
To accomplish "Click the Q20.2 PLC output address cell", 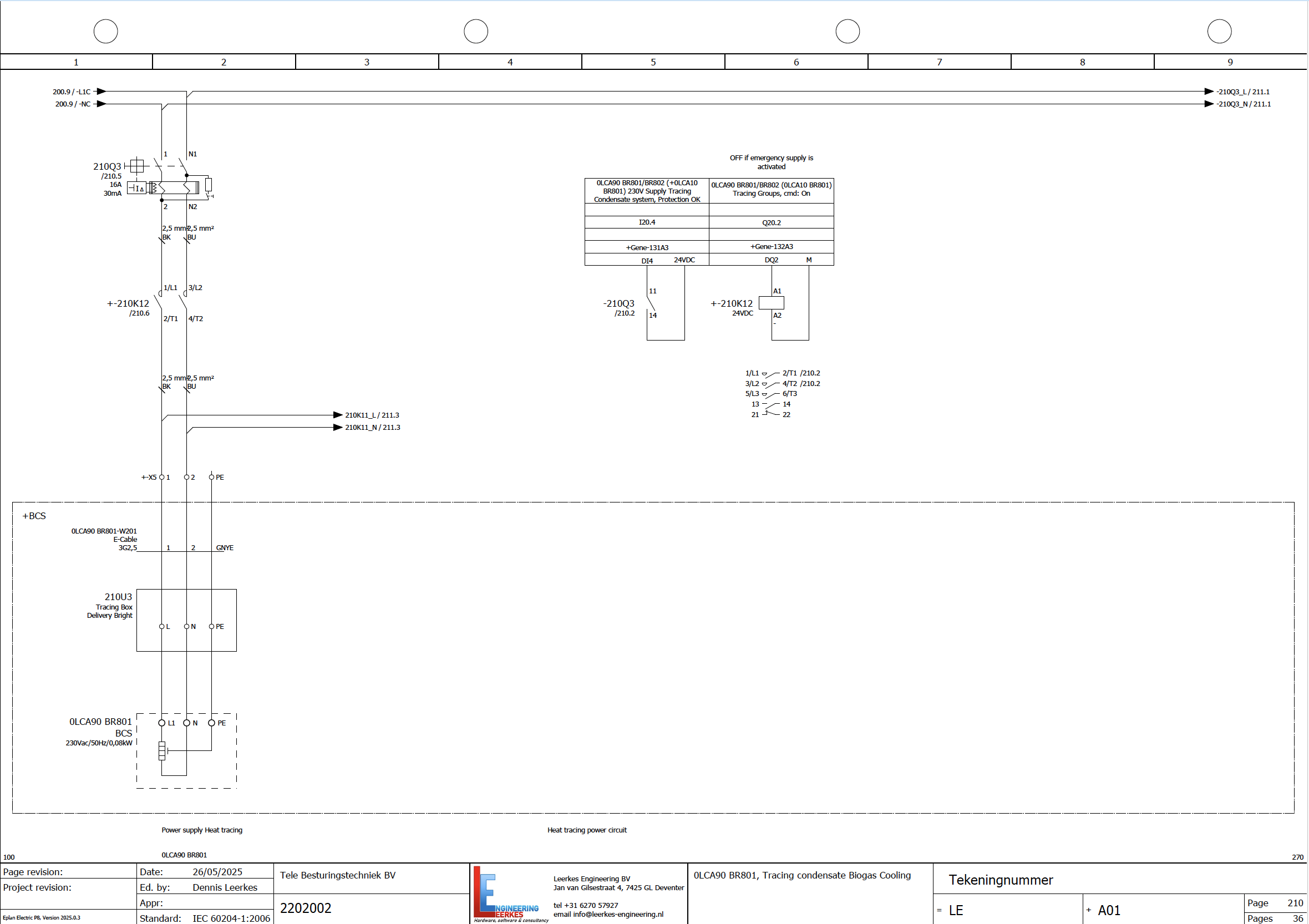I will coord(771,223).
